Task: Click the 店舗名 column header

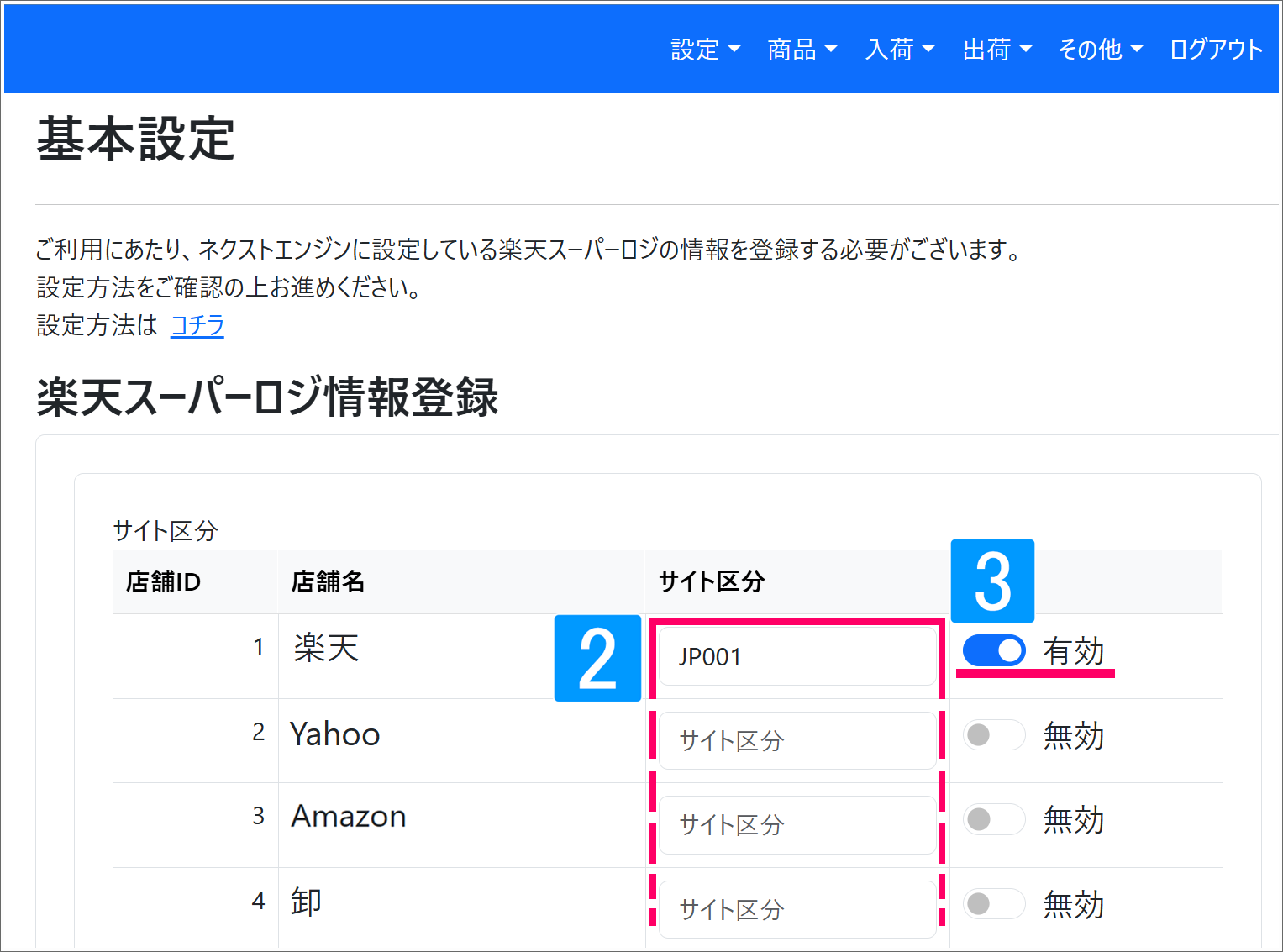Action: point(328,581)
